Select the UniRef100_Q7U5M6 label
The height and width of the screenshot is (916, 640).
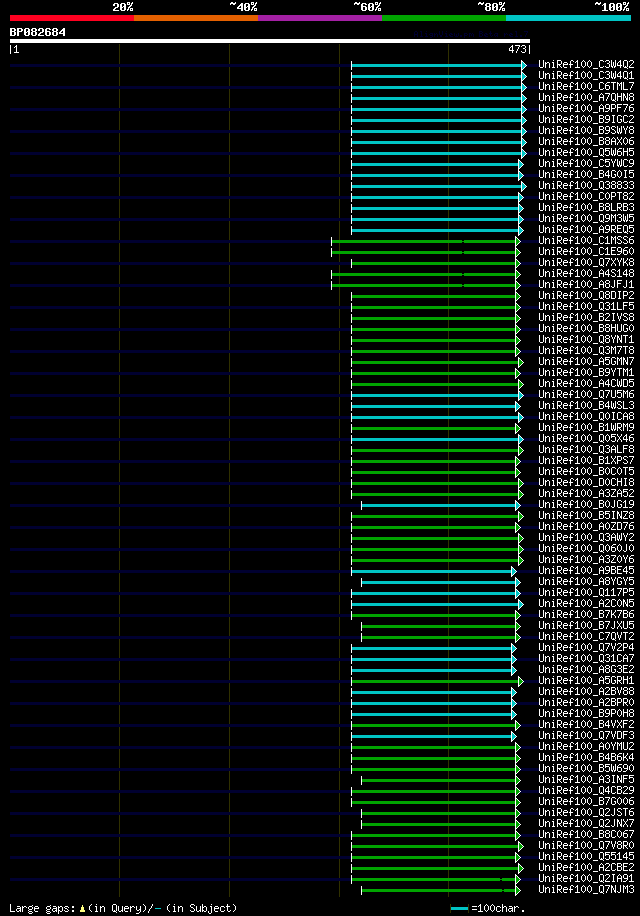pos(586,395)
